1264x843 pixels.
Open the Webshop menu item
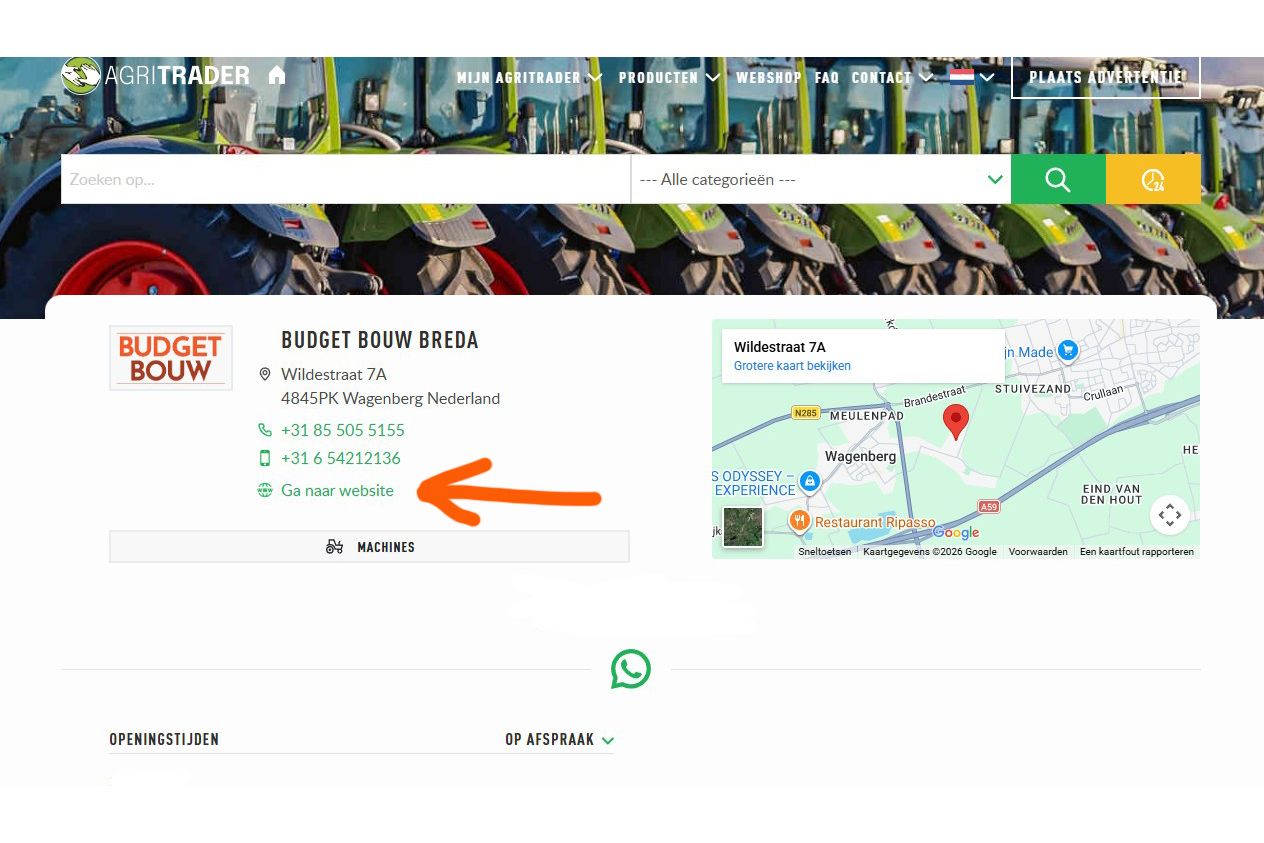tap(768, 77)
